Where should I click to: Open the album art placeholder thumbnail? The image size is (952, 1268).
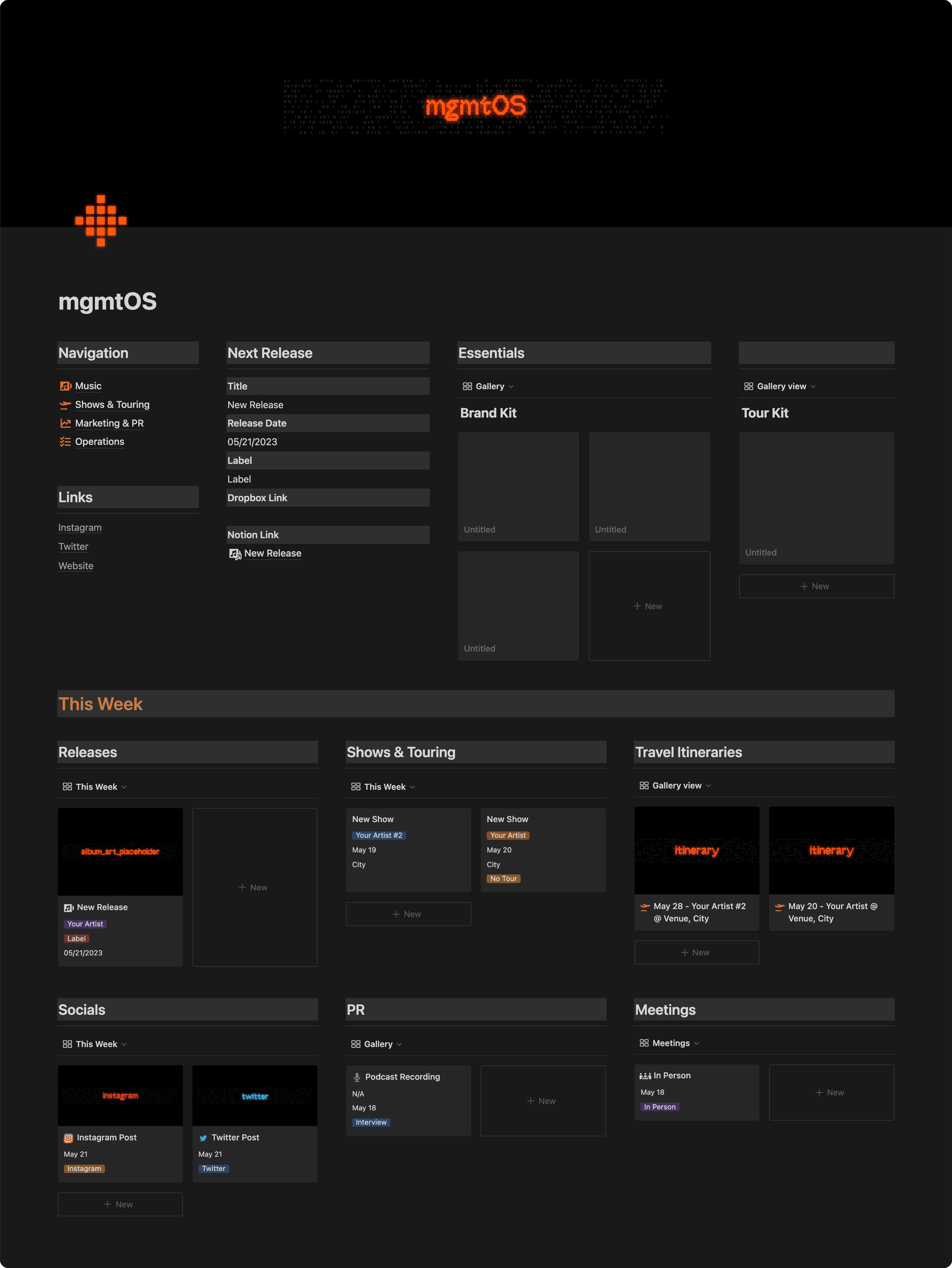pyautogui.click(x=120, y=851)
